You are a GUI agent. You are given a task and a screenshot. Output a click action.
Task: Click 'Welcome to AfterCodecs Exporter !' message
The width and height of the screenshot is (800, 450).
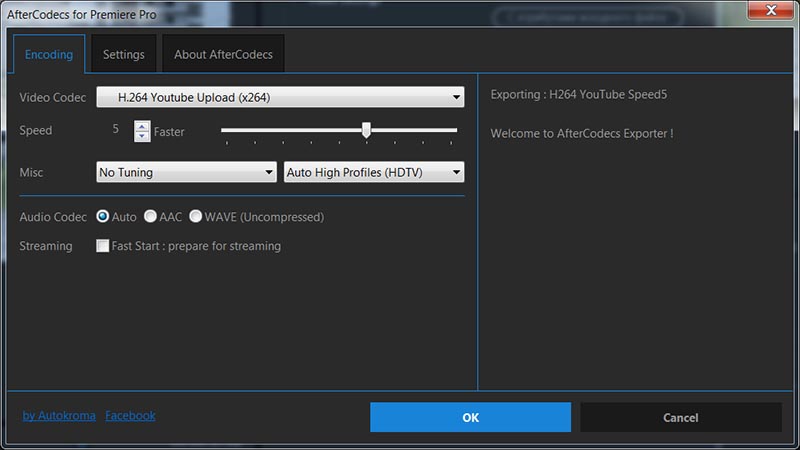[x=582, y=134]
